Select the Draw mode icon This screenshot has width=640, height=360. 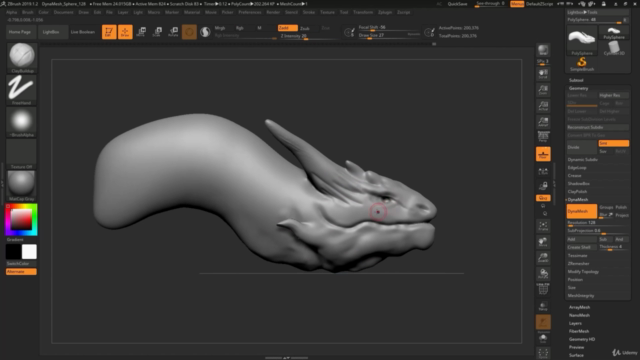[125, 32]
